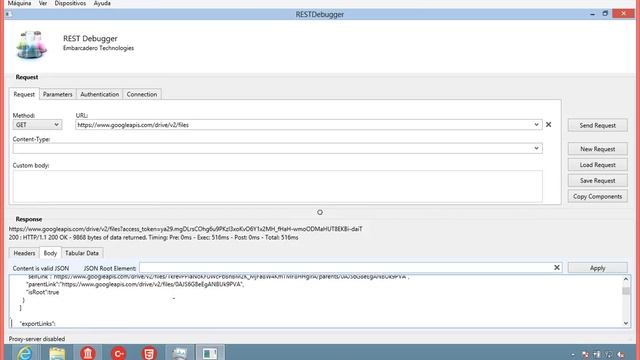
Task: Open the red C++ taskbar app
Action: [x=118, y=353]
